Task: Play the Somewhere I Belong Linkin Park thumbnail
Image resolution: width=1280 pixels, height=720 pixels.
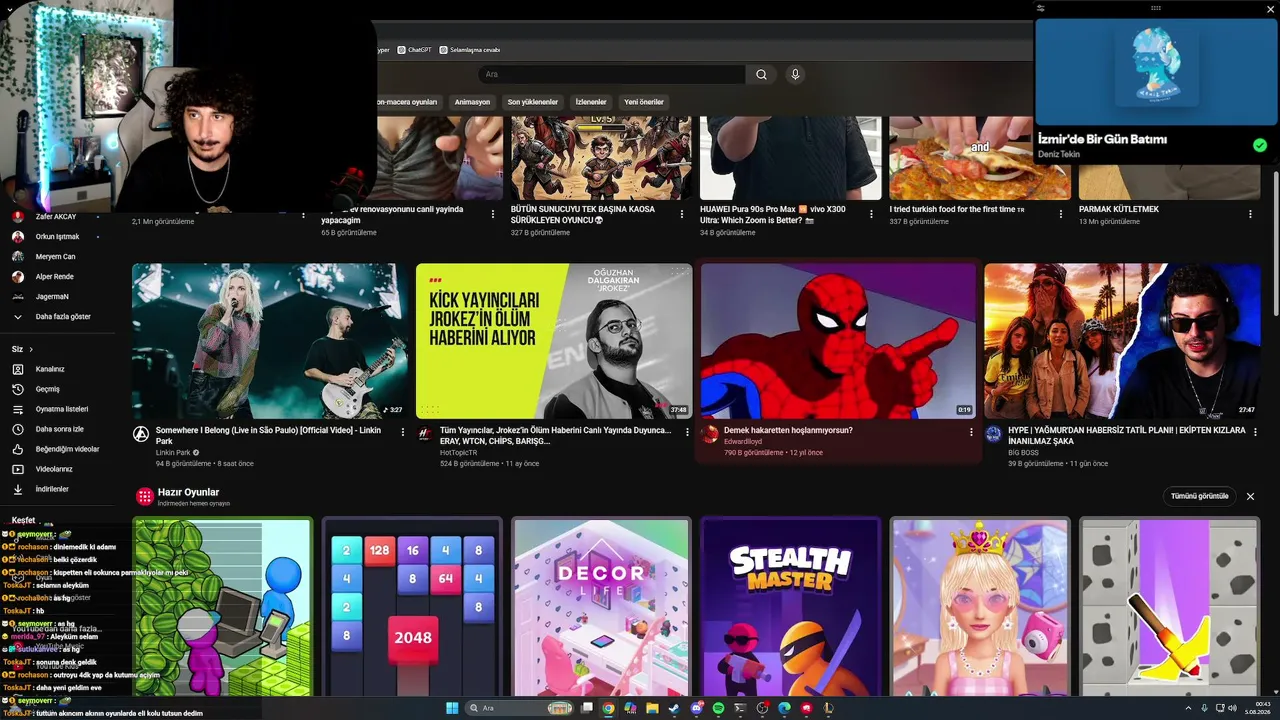Action: coord(270,341)
